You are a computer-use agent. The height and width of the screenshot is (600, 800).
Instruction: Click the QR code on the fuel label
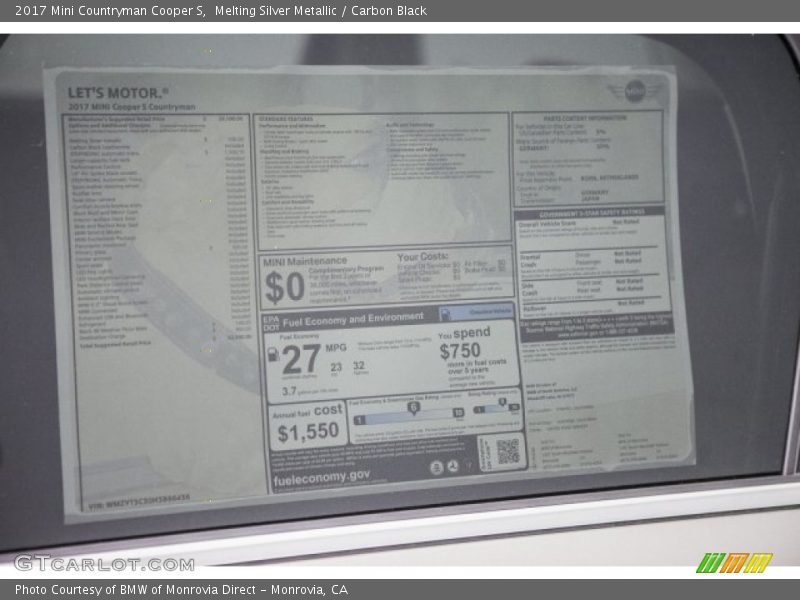(x=508, y=451)
